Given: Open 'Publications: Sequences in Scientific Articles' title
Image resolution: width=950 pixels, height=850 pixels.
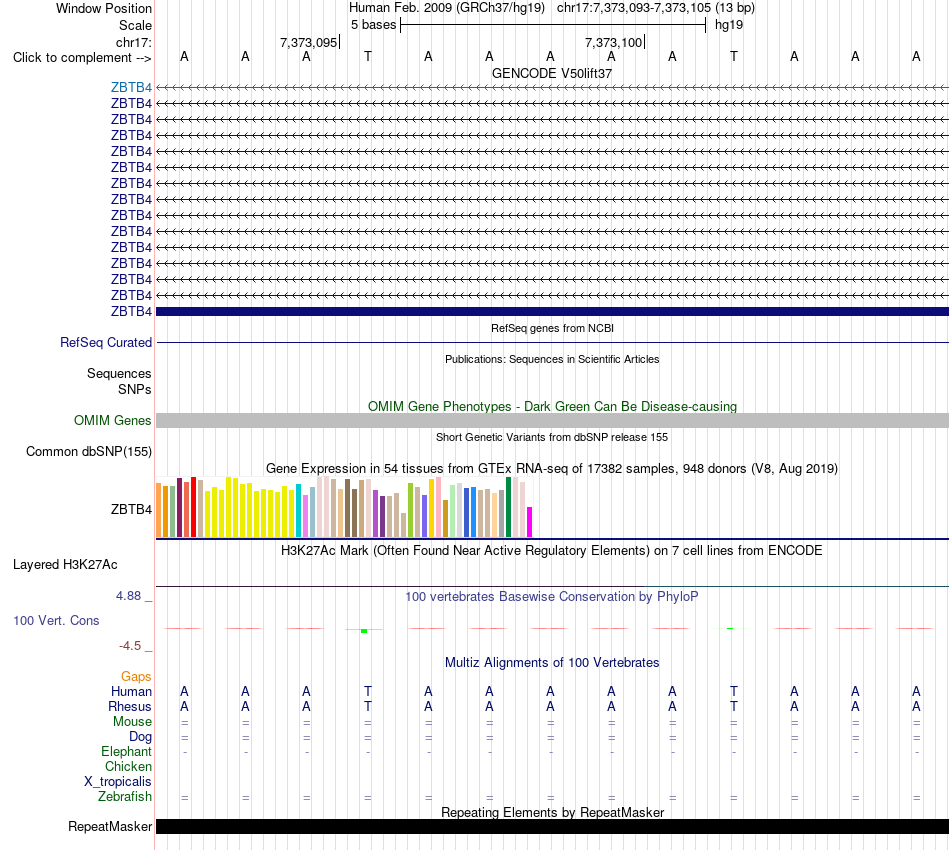Looking at the screenshot, I should point(552,359).
